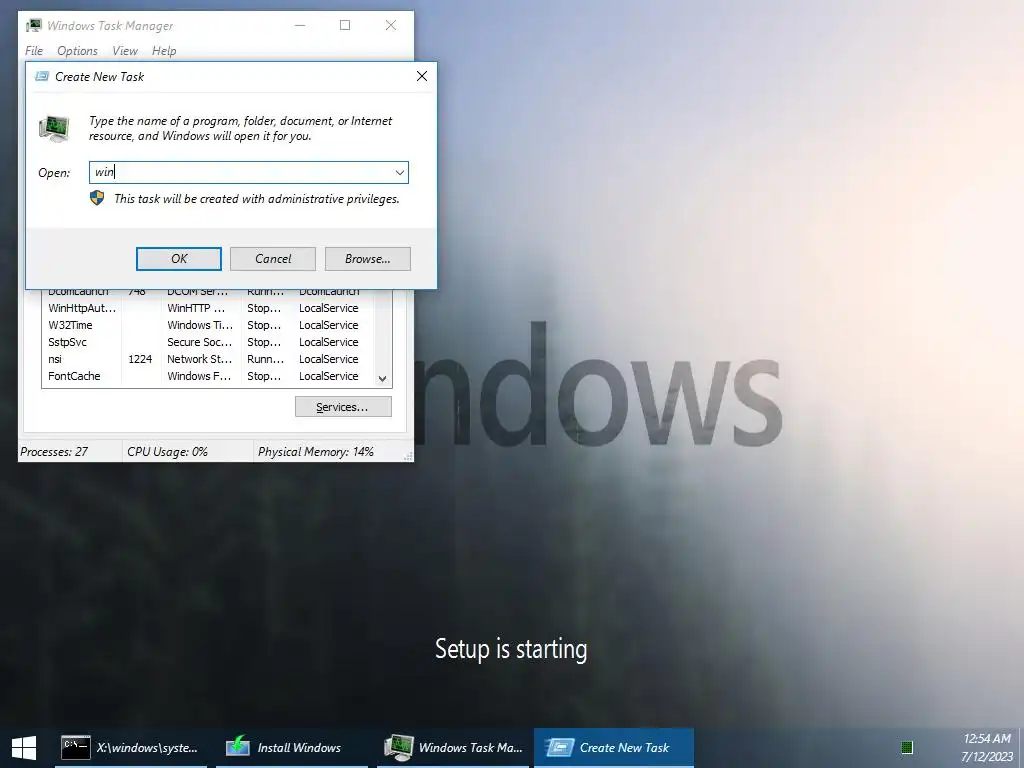The image size is (1024, 768).
Task: Click the Task Manager title bar icon
Action: point(34,25)
